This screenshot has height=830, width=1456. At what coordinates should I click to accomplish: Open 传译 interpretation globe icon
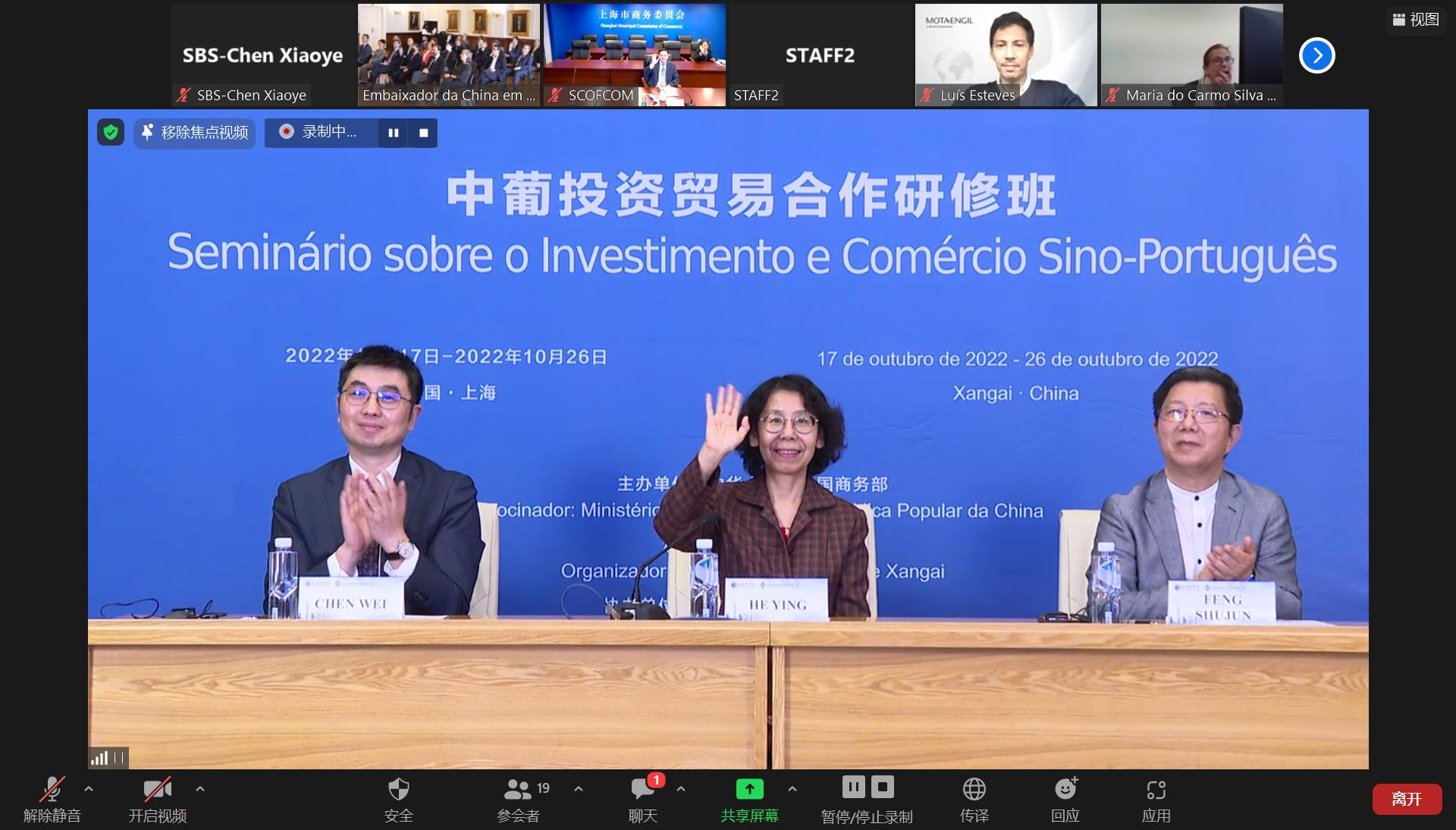(974, 799)
